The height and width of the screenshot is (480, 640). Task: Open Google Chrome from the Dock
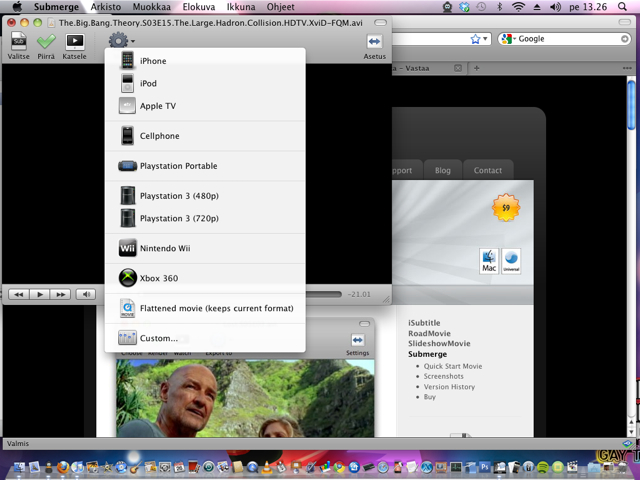tap(339, 467)
